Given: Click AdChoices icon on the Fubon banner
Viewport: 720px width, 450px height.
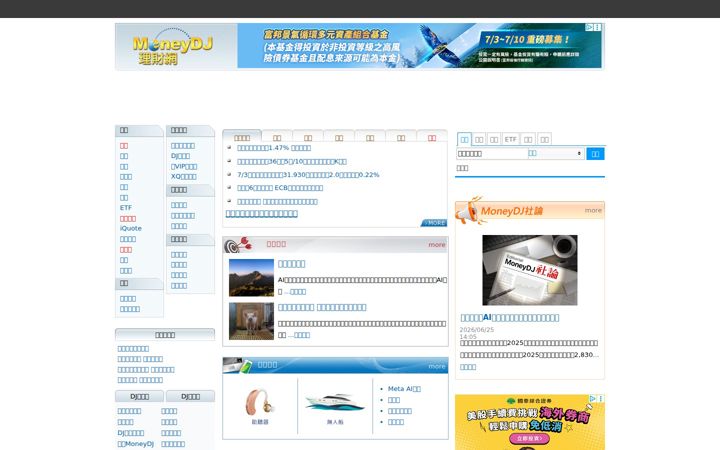Looking at the screenshot, I should tap(589, 28).
